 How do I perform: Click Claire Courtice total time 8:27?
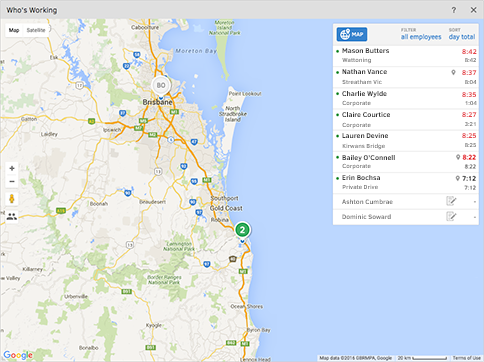point(469,115)
